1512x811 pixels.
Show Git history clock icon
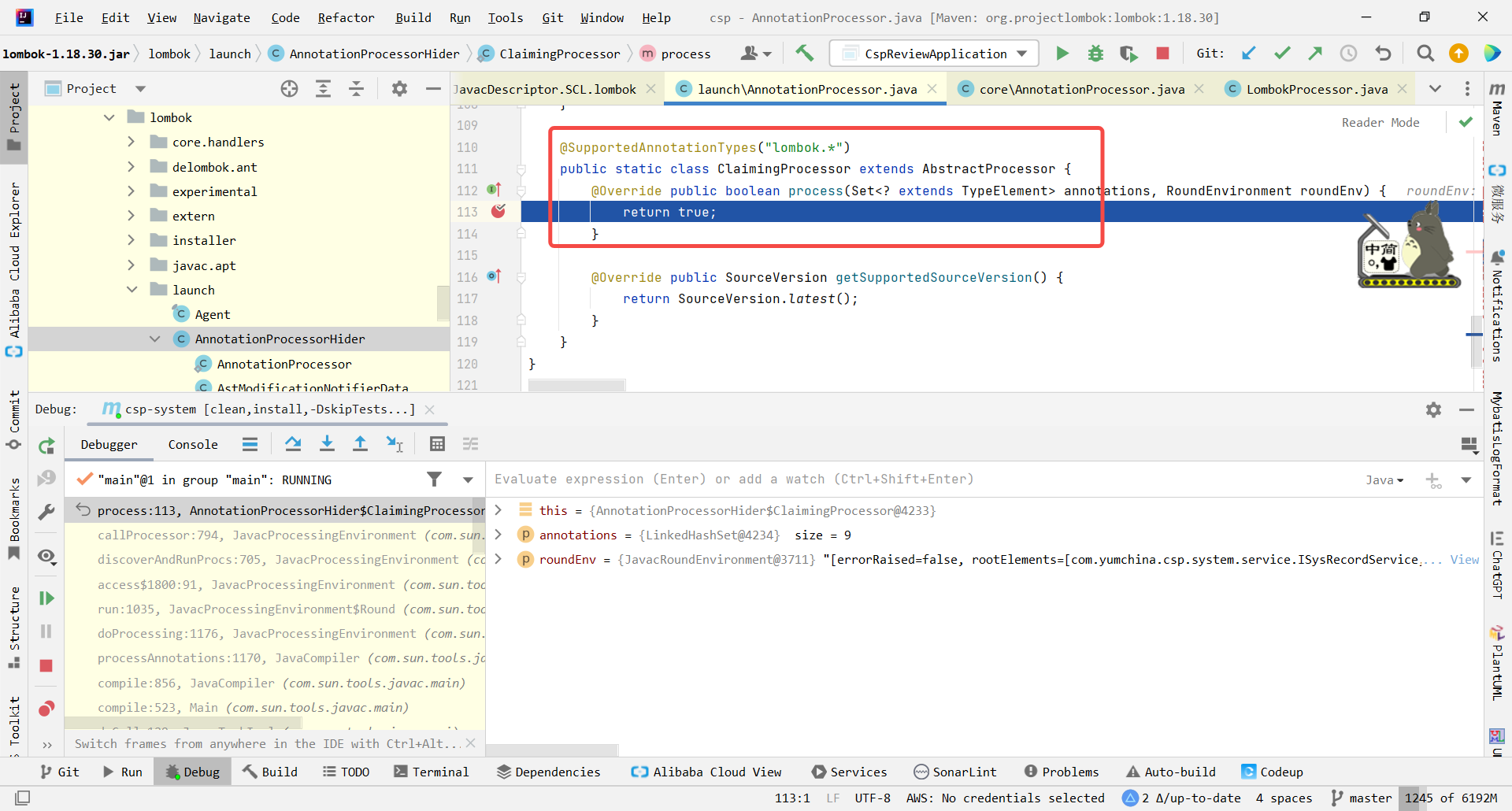tap(1349, 53)
